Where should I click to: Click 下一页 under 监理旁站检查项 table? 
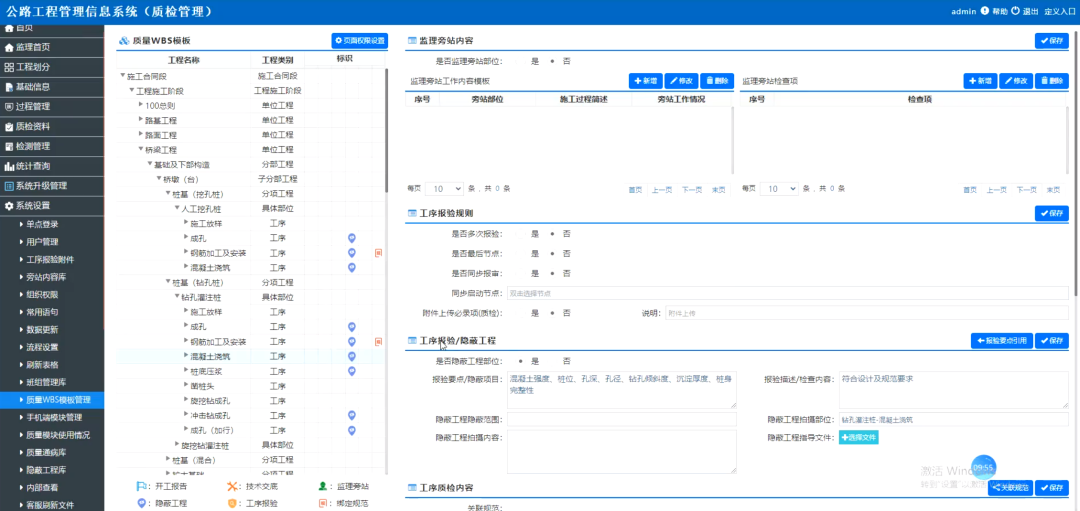tap(1027, 190)
